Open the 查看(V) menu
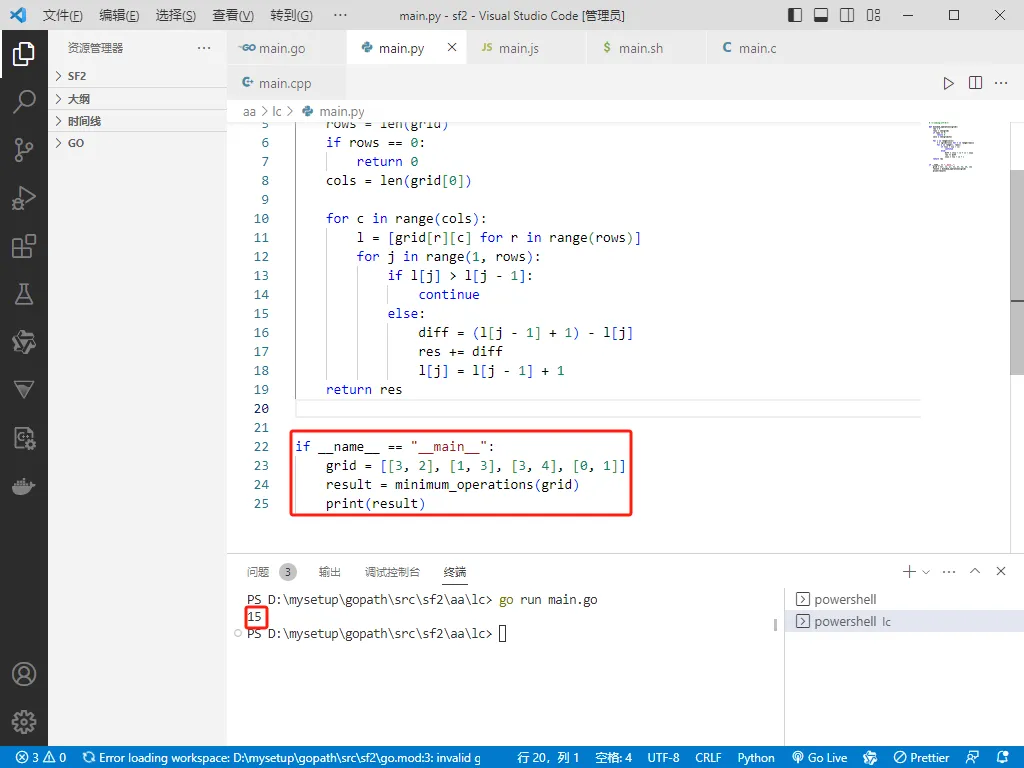Viewport: 1024px width, 768px height. (233, 15)
